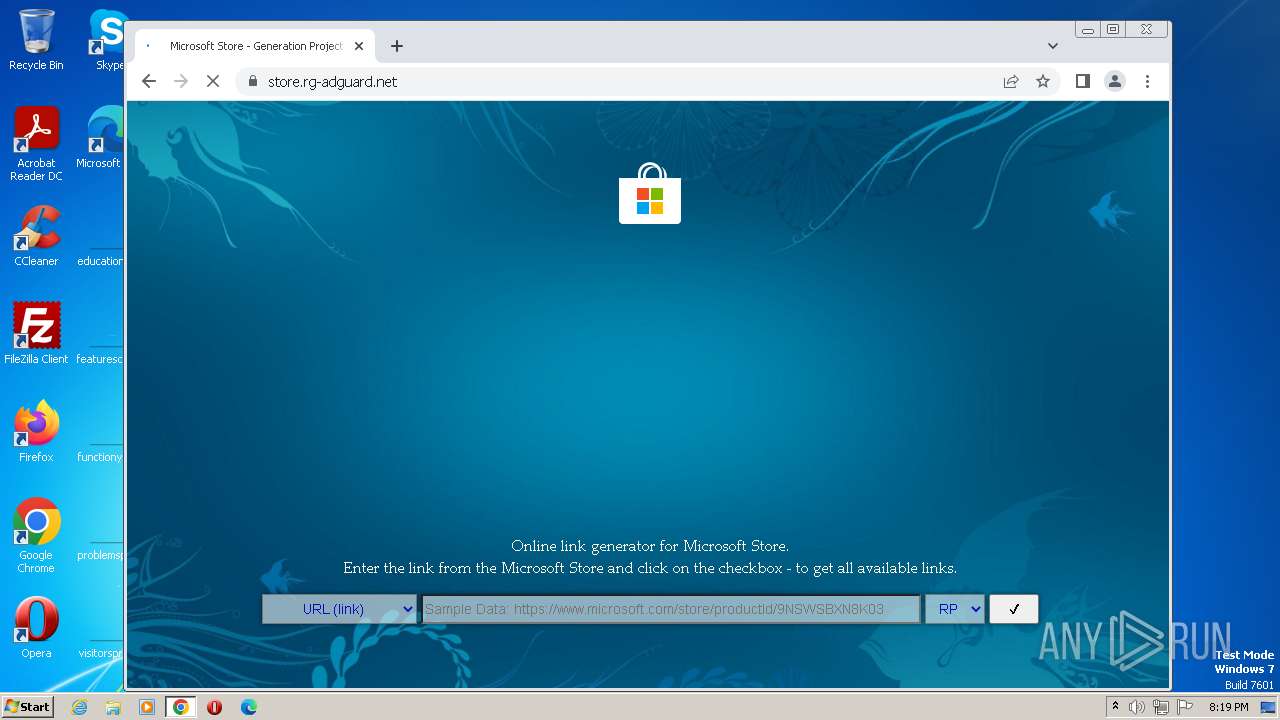
Task: Open Chrome three-dot menu
Action: pos(1147,81)
